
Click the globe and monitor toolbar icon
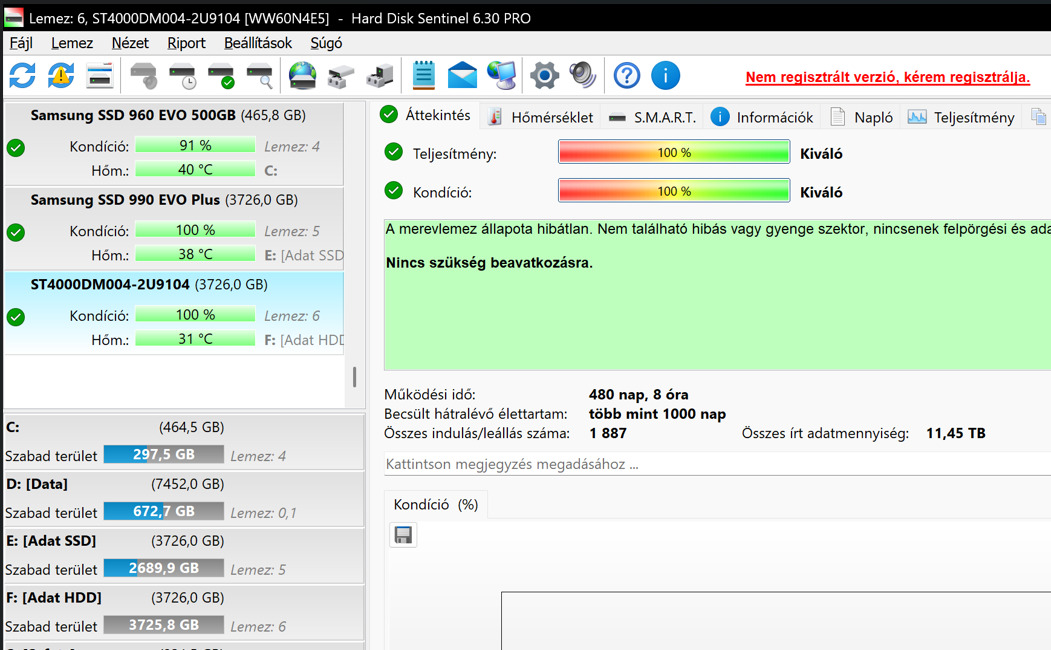point(501,75)
